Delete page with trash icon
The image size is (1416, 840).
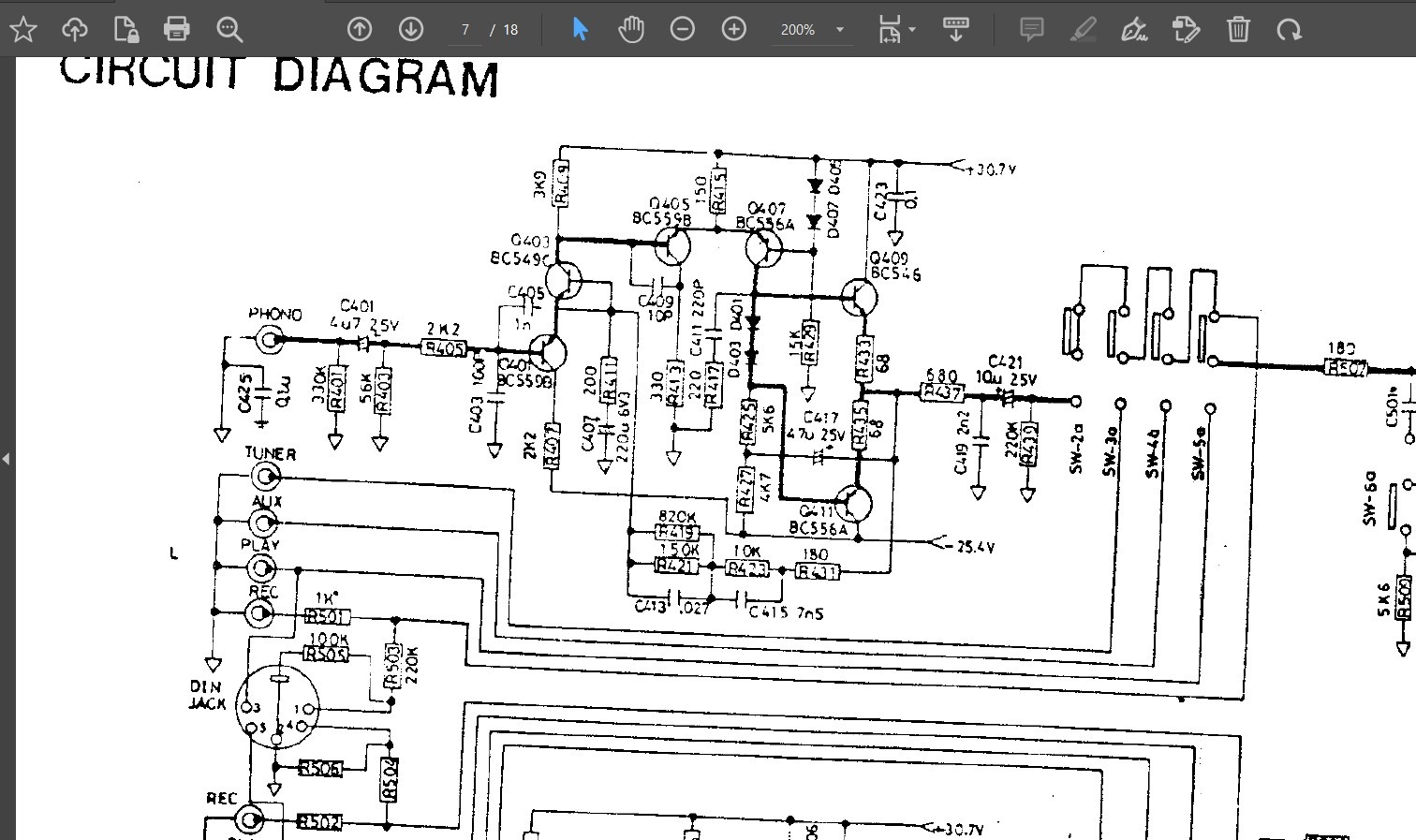1238,30
